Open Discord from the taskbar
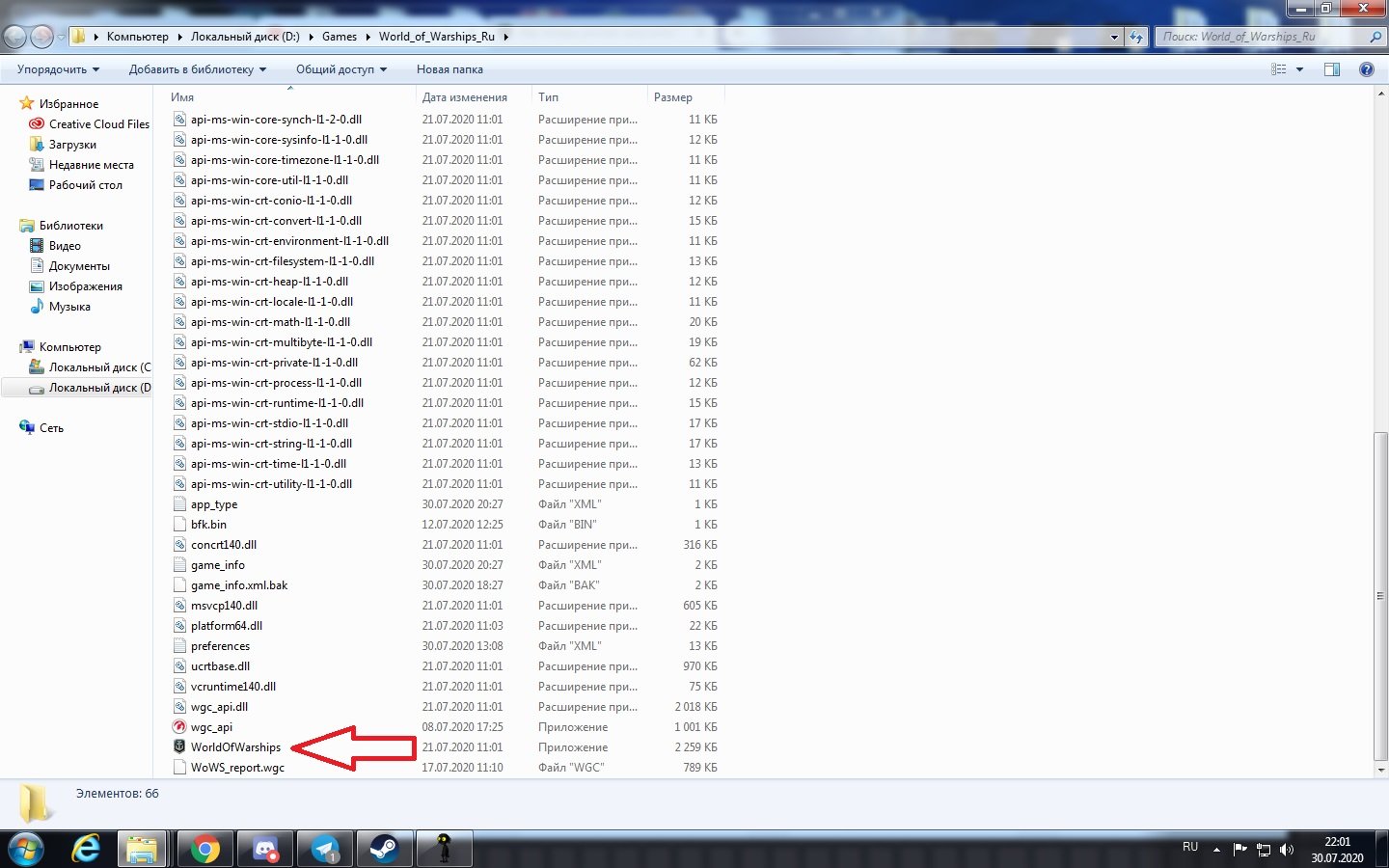 (x=265, y=849)
